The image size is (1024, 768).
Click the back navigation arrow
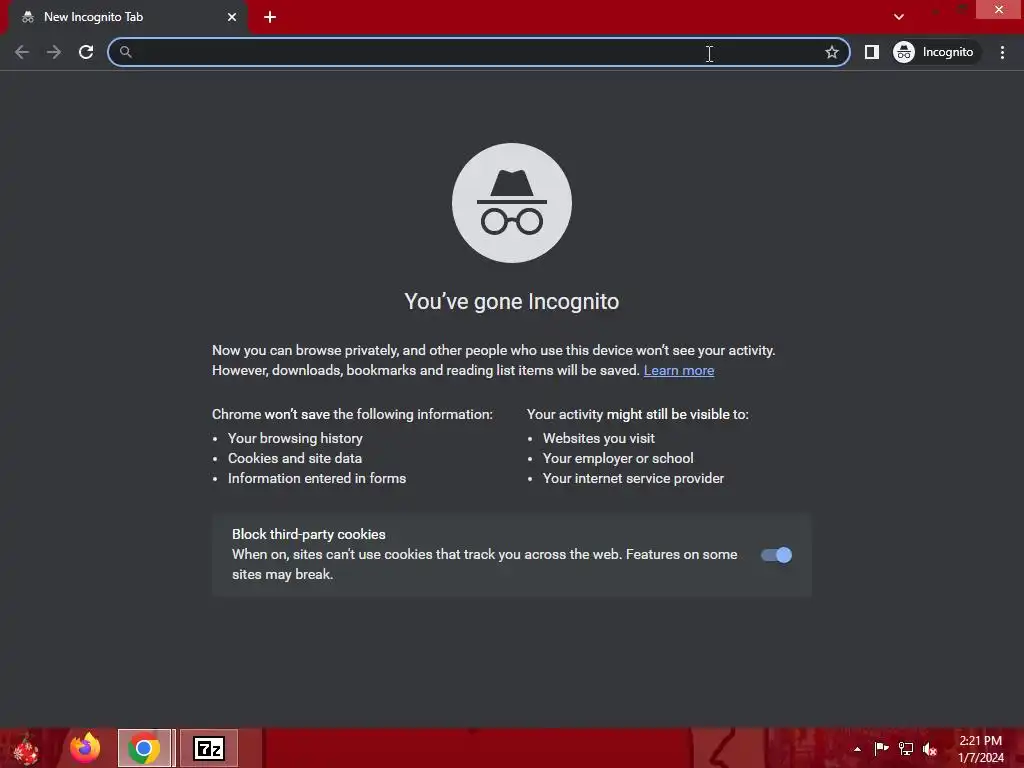[22, 52]
